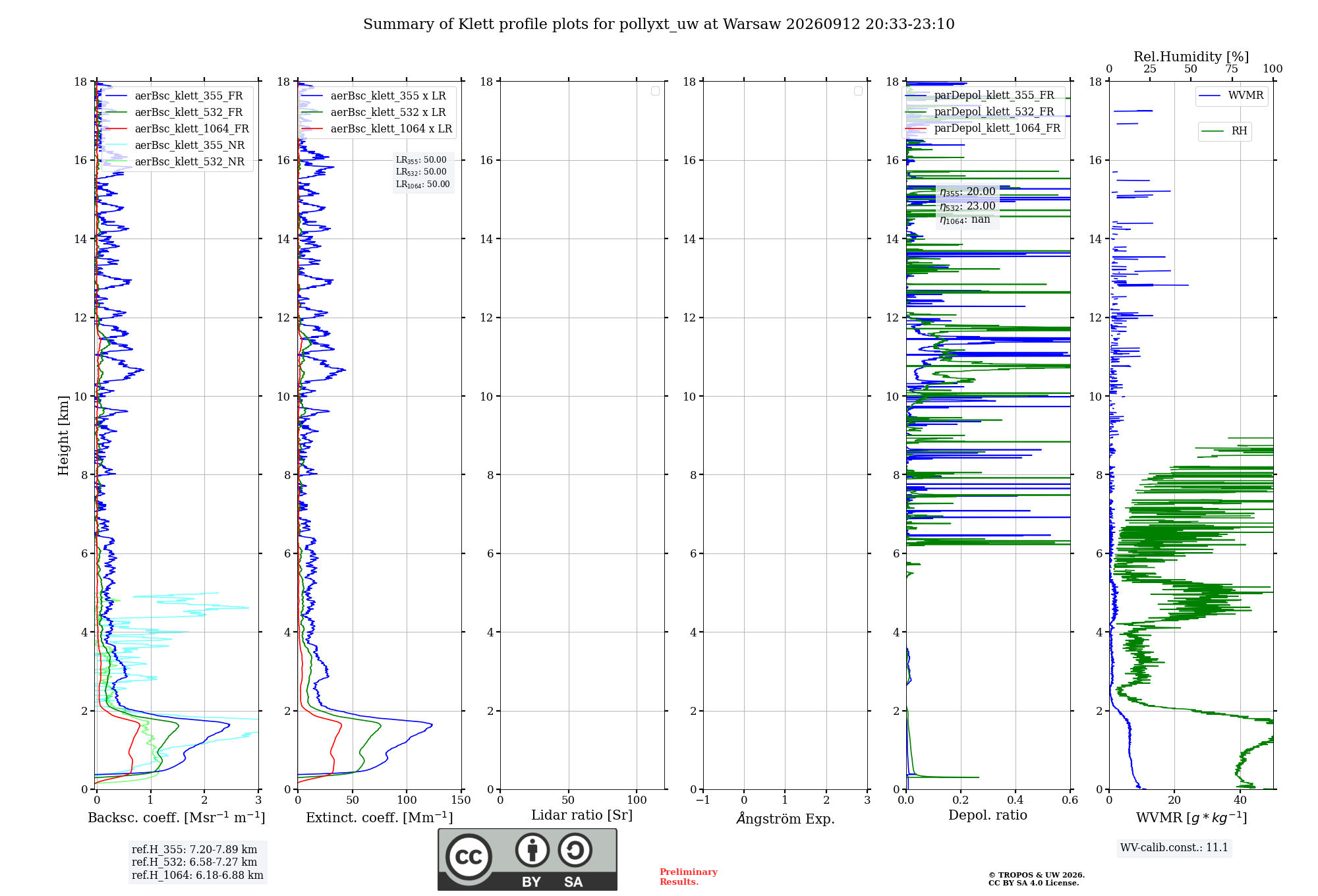Click the WV-calib.const.: 11.1 text
The image size is (1318, 896).
point(1174,848)
